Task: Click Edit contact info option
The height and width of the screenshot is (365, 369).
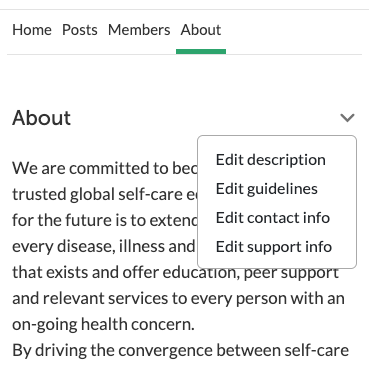Action: coord(273,218)
